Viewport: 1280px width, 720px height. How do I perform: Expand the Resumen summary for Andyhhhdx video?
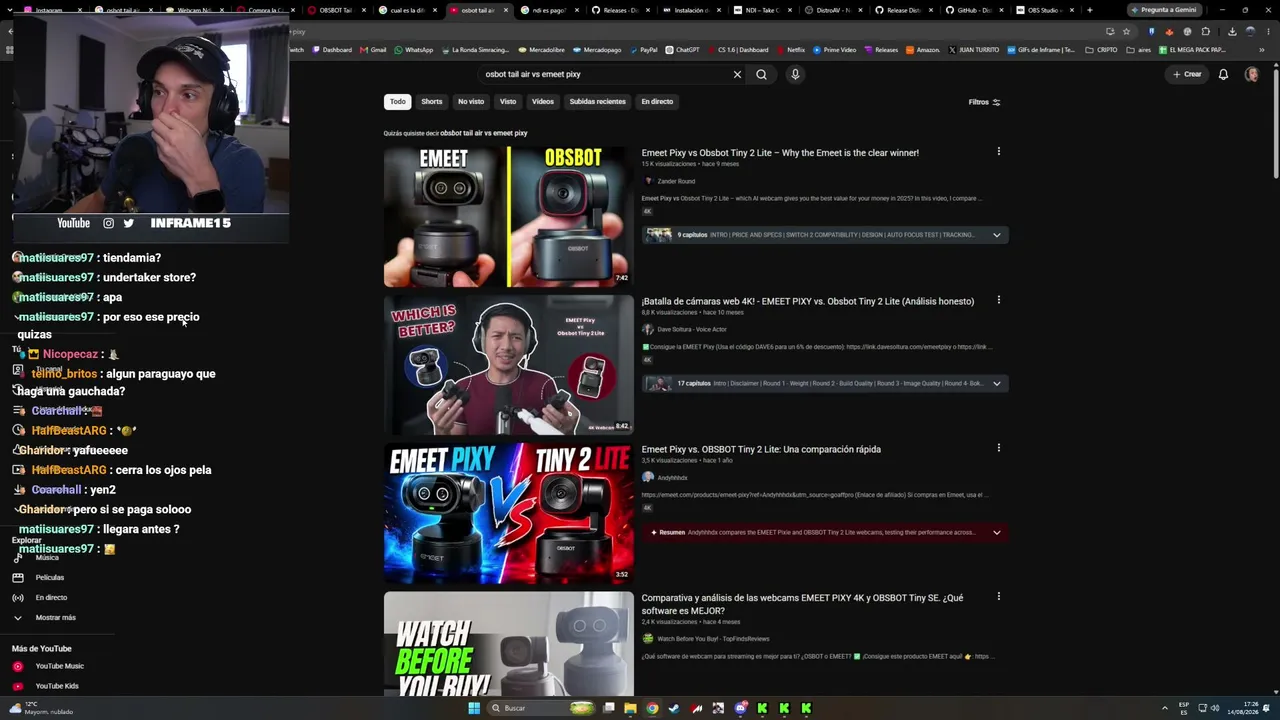point(996,532)
